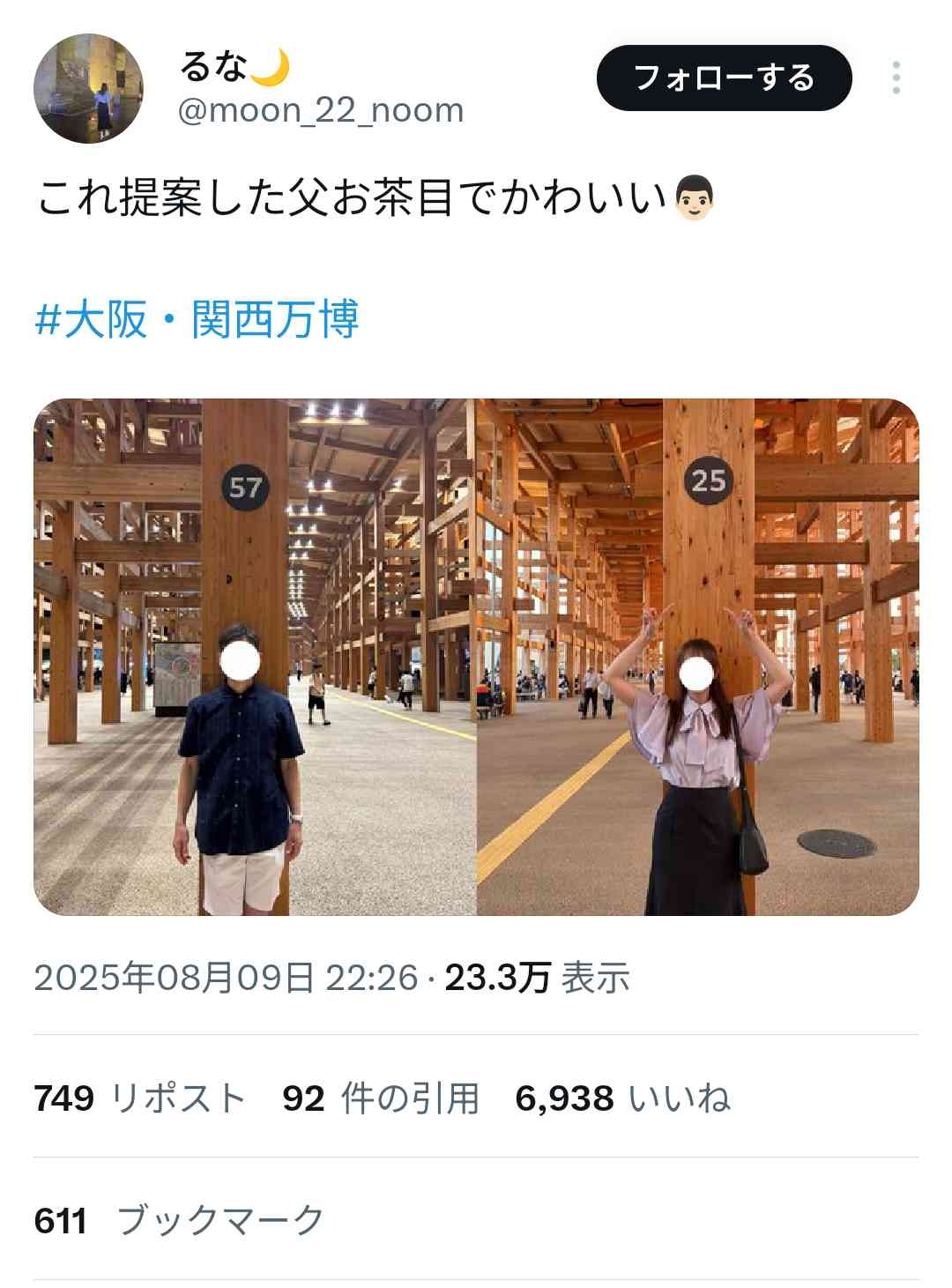
Task: Click the るな display name
Action: pyautogui.click(x=213, y=66)
